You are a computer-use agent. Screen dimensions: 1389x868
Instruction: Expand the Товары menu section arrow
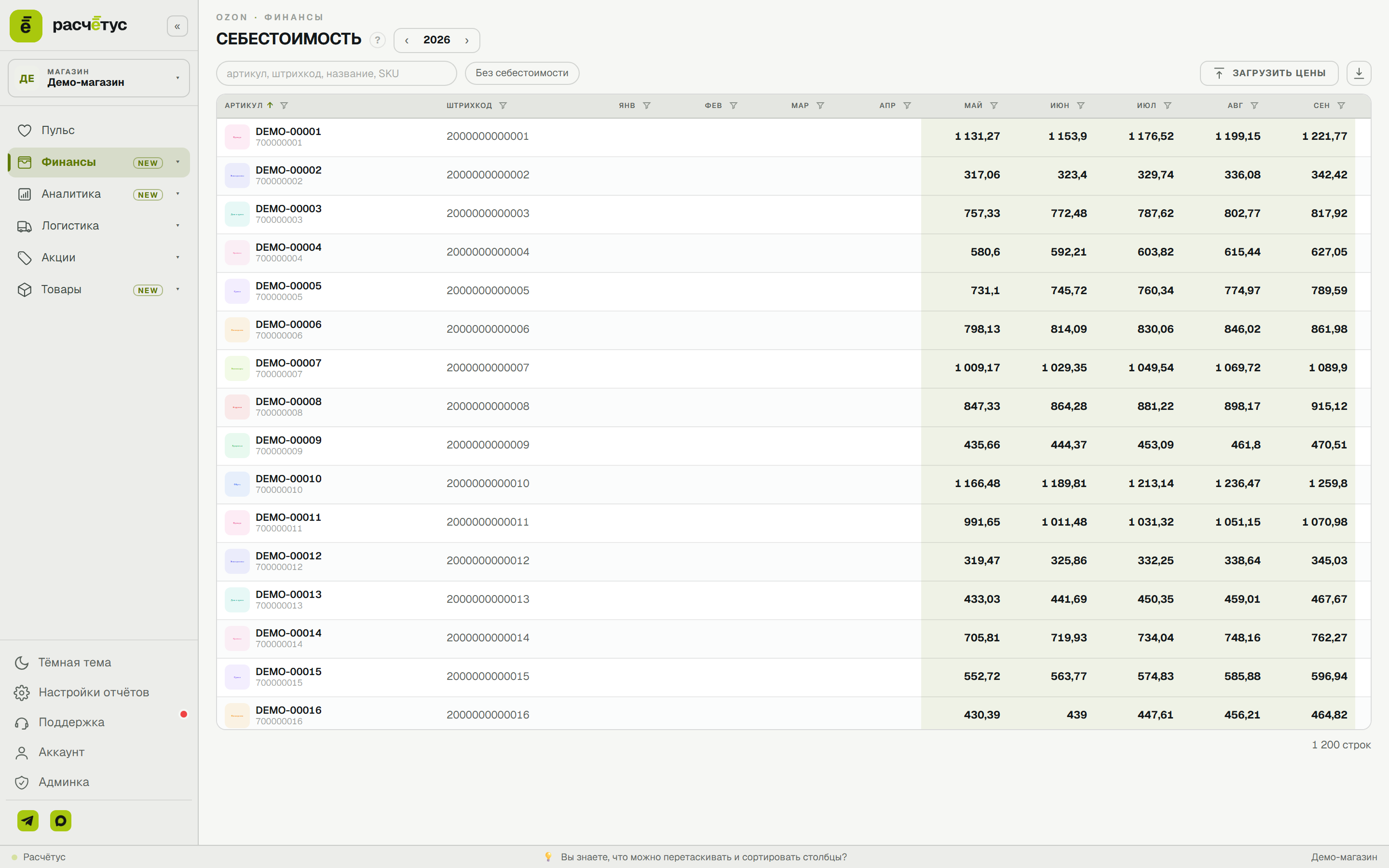point(178,289)
